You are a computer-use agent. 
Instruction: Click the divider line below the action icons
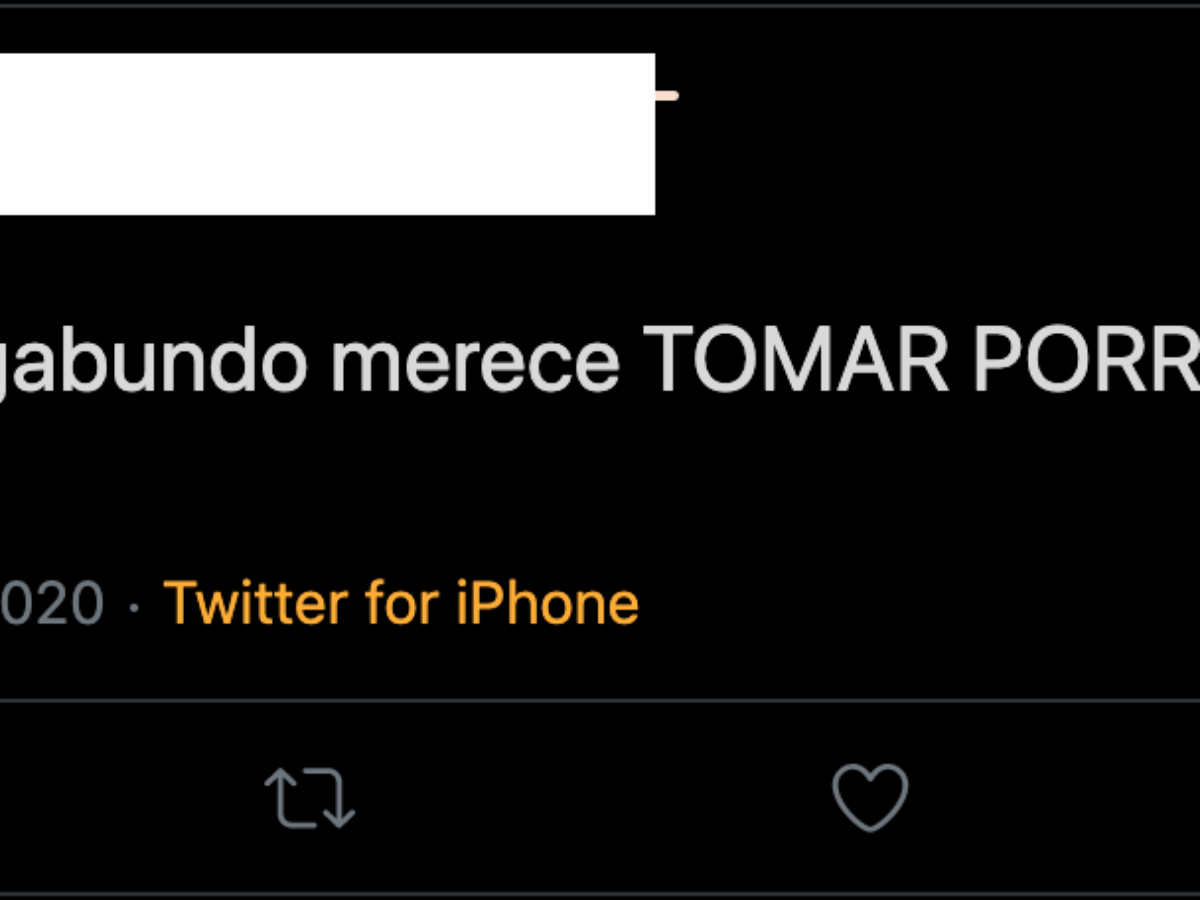(600, 894)
